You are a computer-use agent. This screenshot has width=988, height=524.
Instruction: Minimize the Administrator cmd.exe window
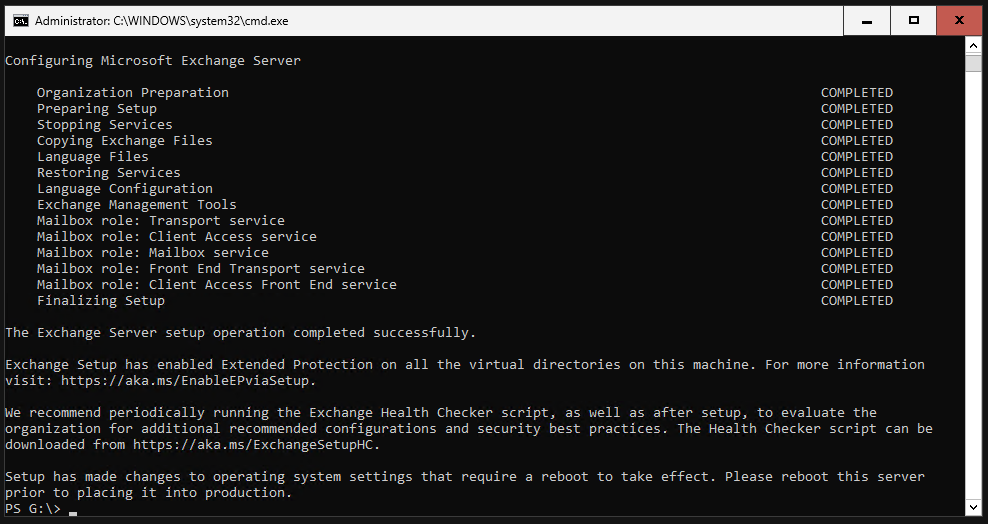(x=867, y=21)
